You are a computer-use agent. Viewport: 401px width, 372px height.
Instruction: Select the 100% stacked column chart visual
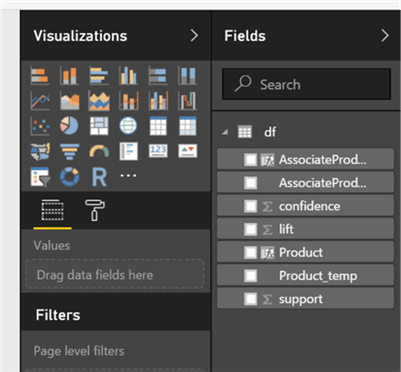[x=187, y=75]
